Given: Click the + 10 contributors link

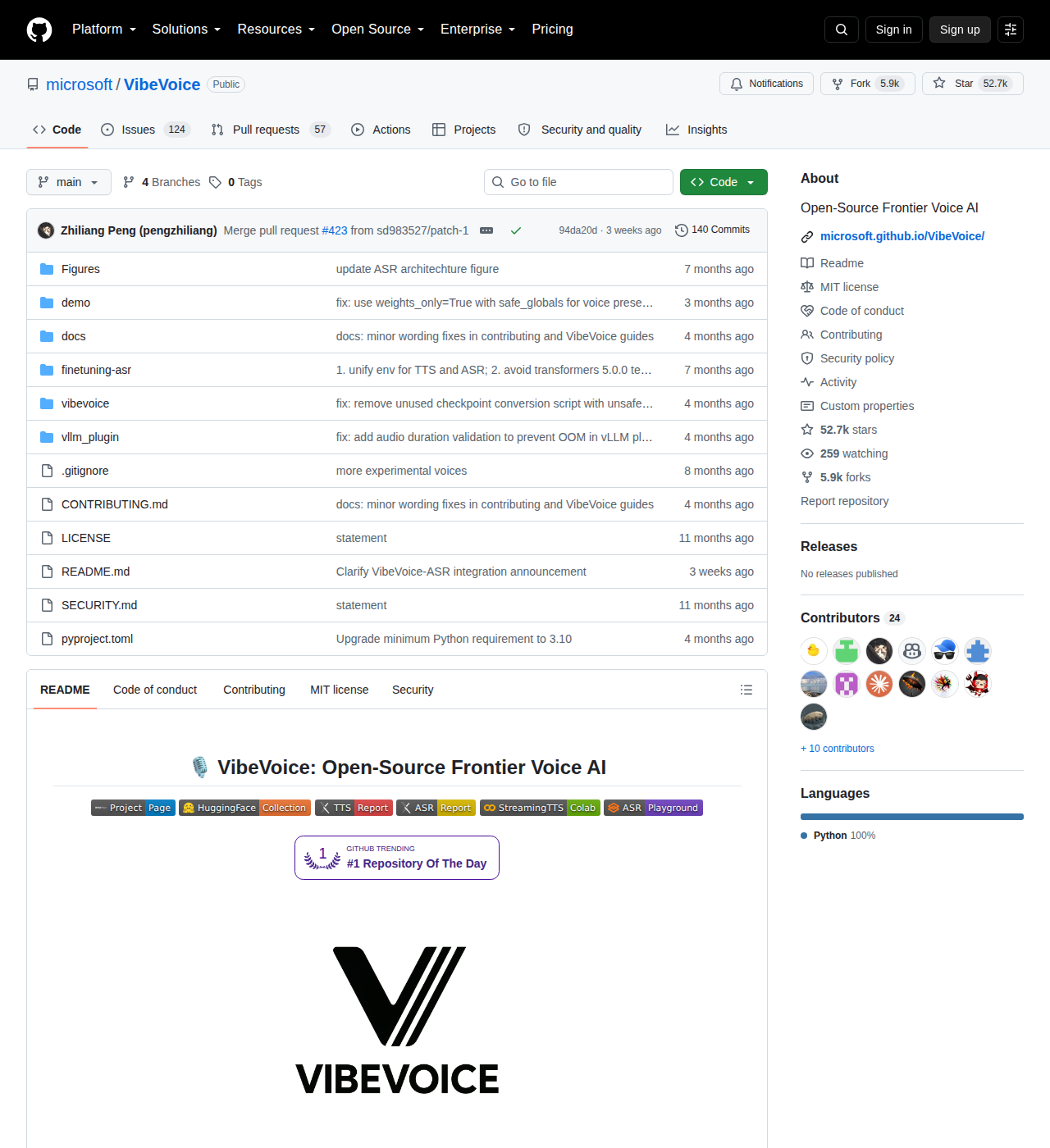Looking at the screenshot, I should tap(838, 749).
